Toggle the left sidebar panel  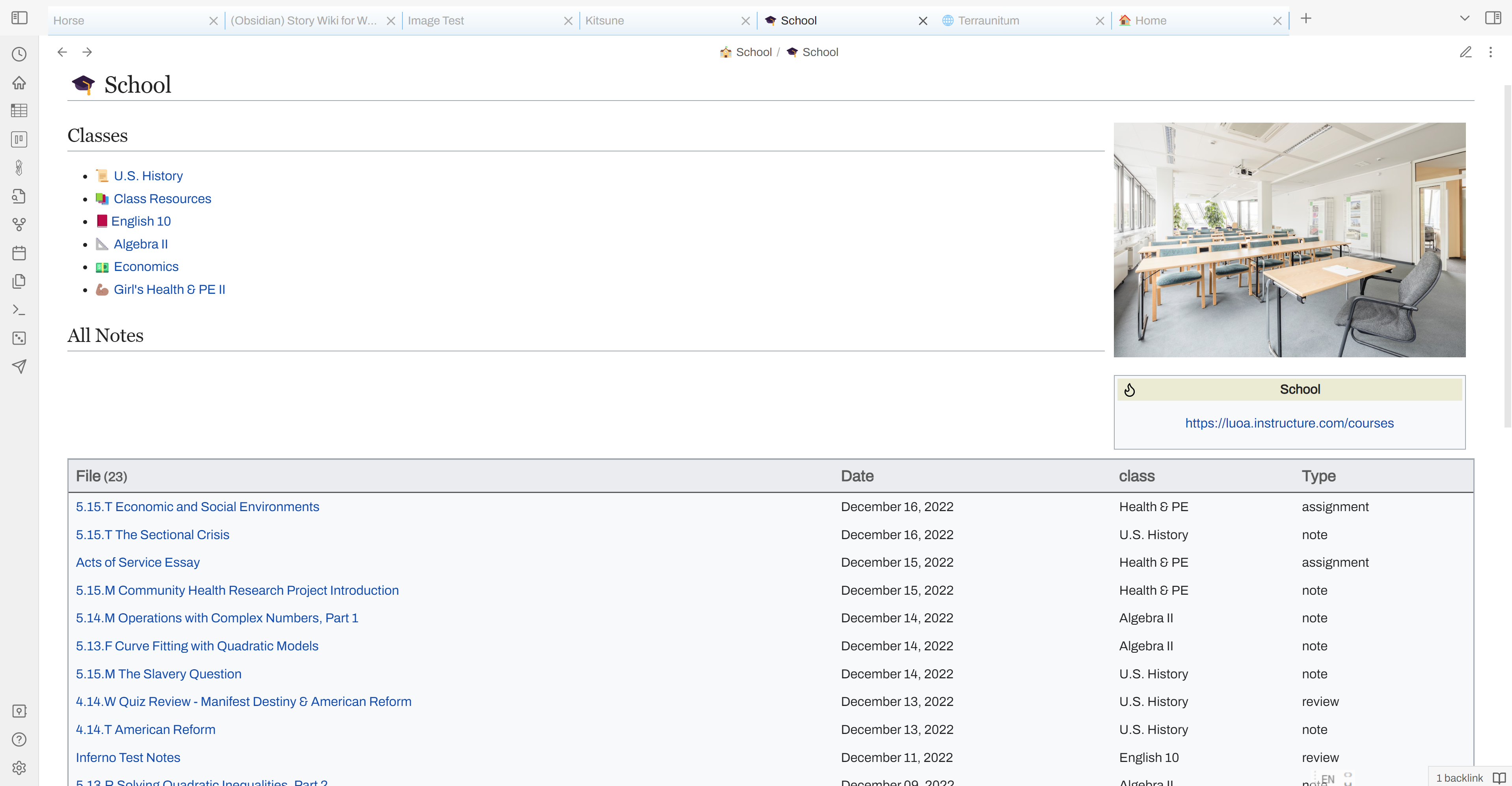click(x=19, y=18)
